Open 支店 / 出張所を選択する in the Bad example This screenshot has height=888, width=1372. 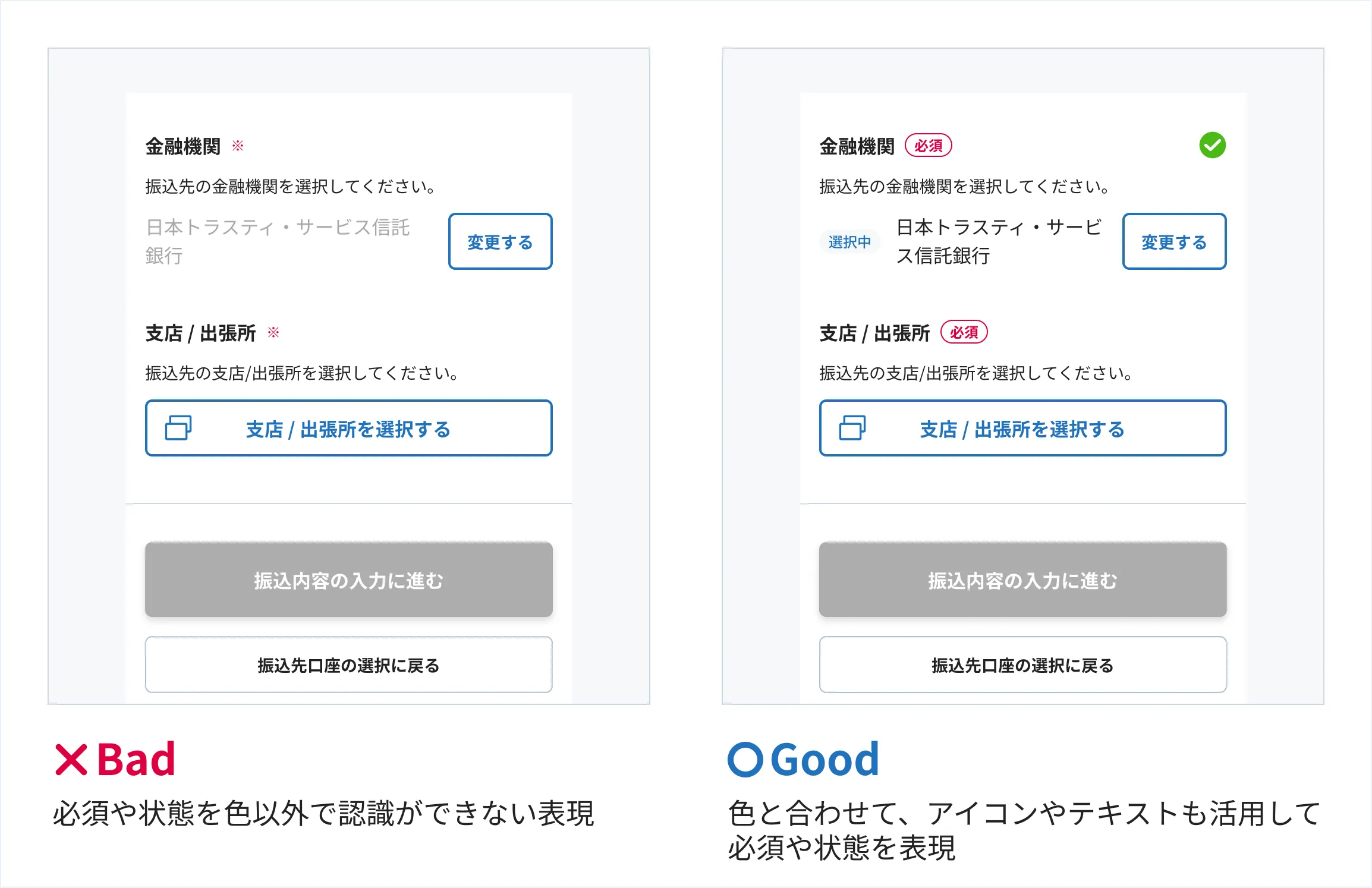coord(348,429)
